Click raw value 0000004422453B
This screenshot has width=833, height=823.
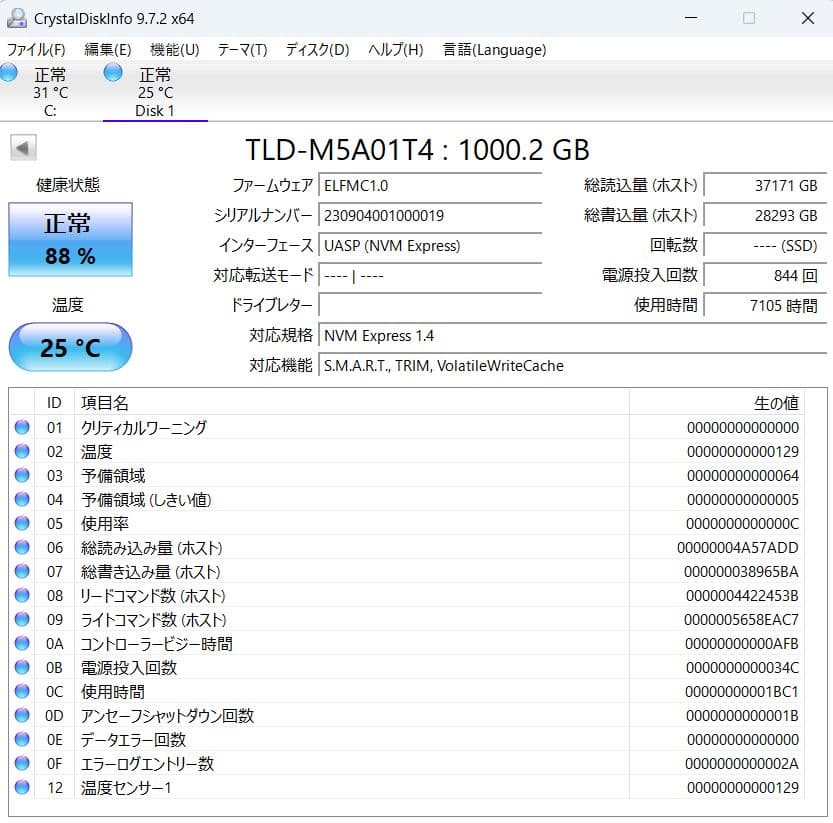pos(742,596)
